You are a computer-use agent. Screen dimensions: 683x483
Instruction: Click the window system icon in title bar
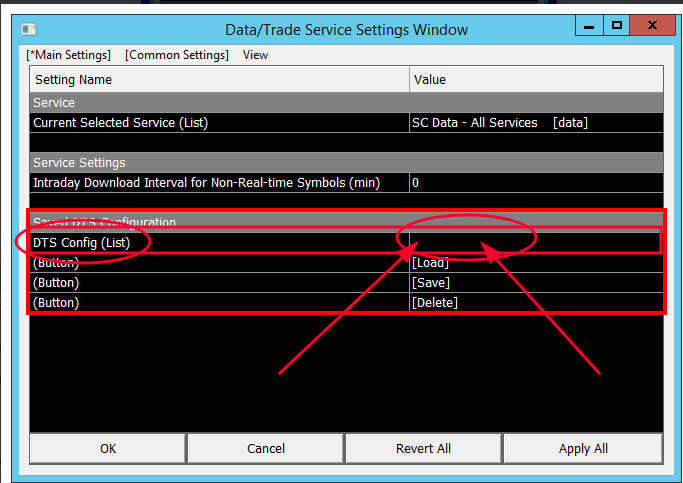click(x=29, y=29)
